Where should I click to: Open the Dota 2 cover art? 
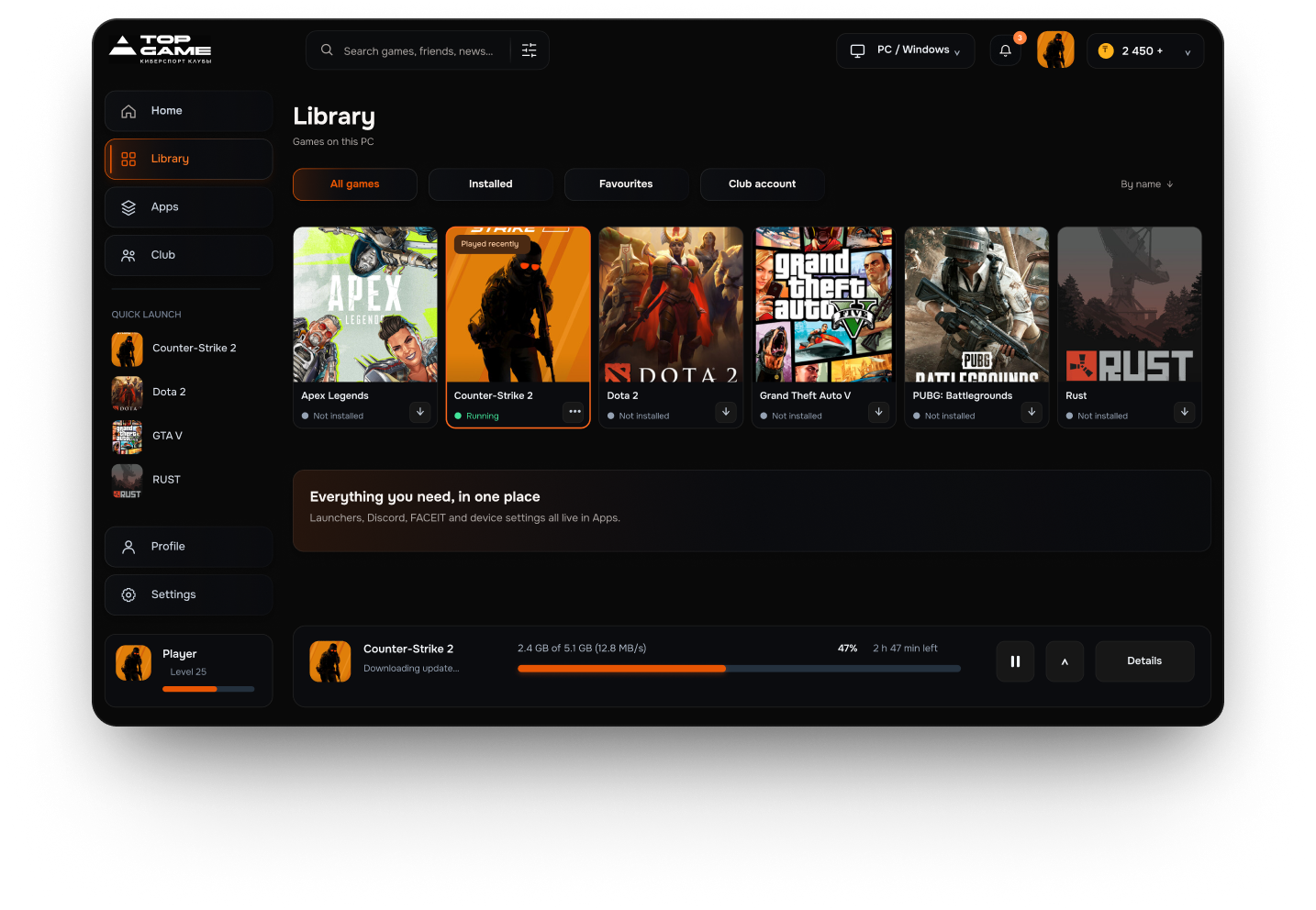(x=671, y=305)
